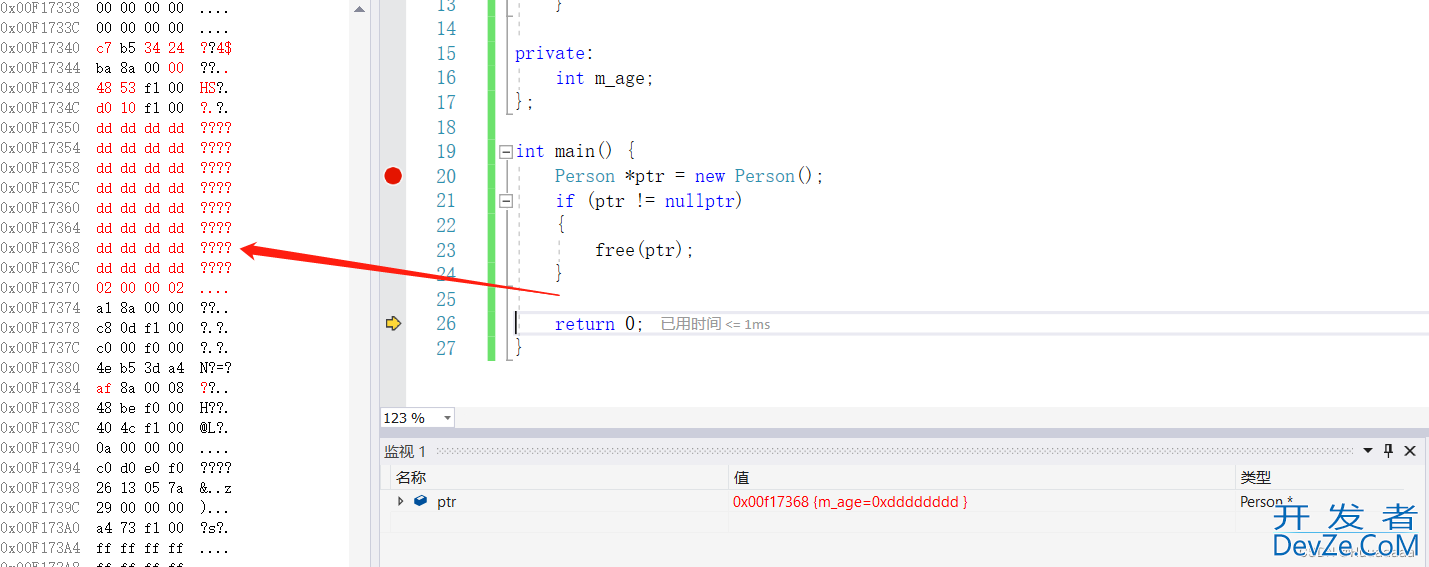Image resolution: width=1429 pixels, height=567 pixels.
Task: Open the 123 % zoom dropdown
Action: pos(447,418)
